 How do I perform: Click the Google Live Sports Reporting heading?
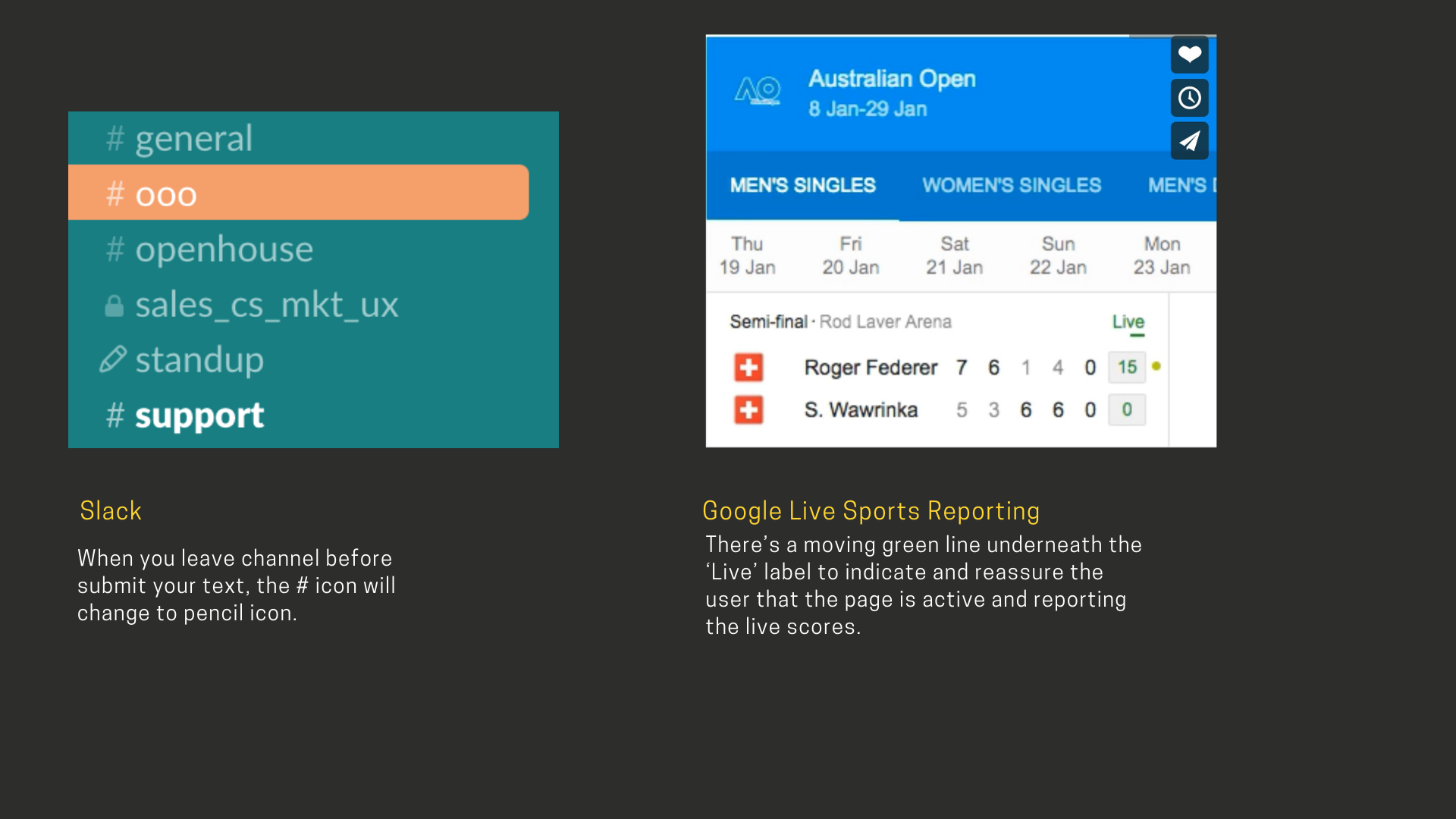871,511
